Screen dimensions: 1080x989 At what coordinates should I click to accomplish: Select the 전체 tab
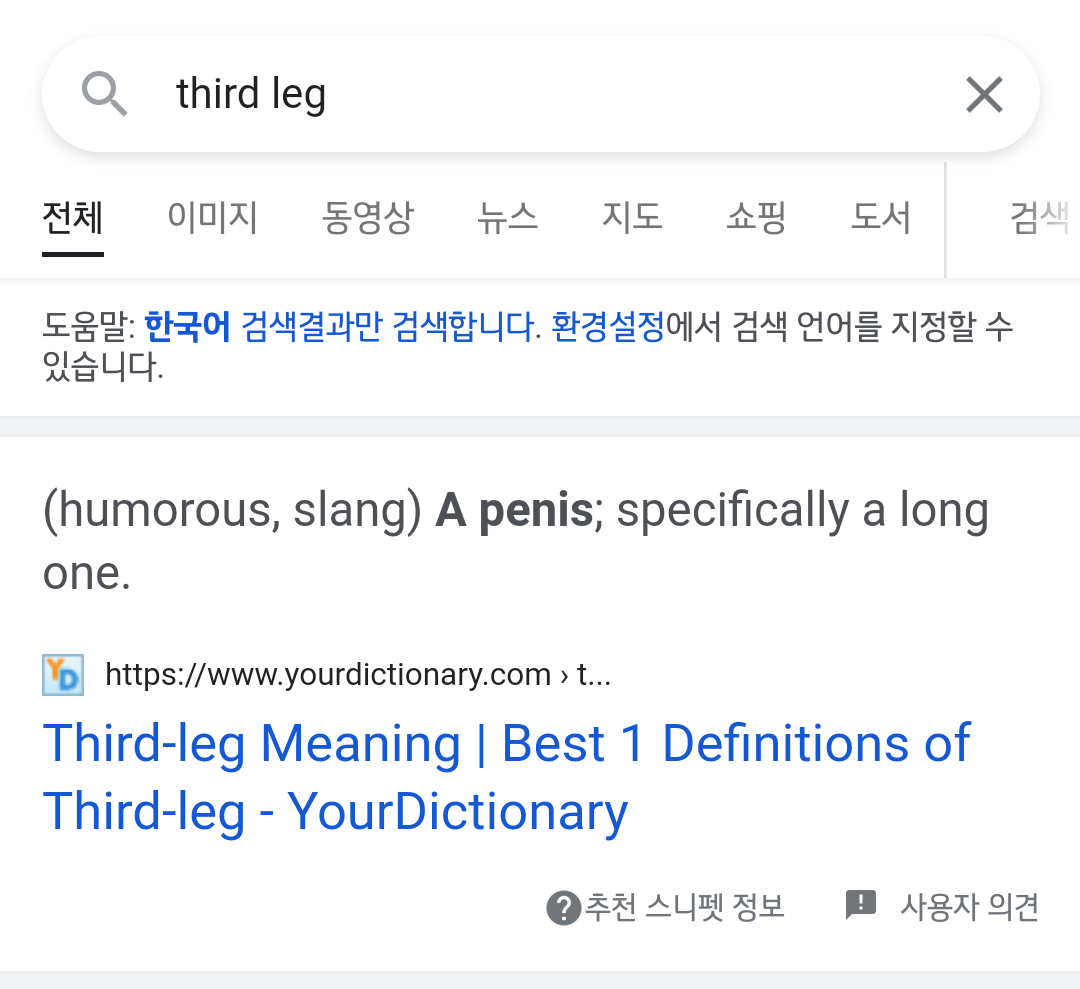click(72, 218)
